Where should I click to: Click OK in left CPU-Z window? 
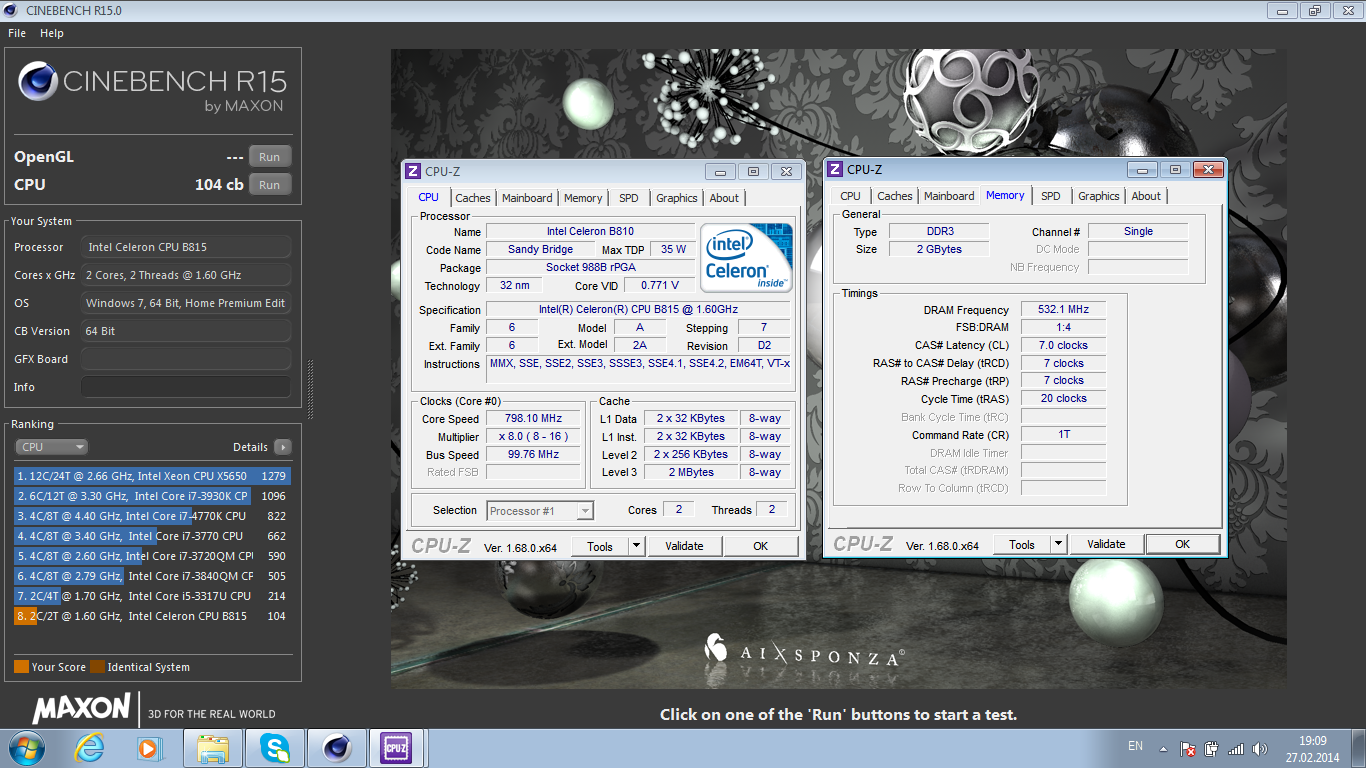pyautogui.click(x=761, y=546)
